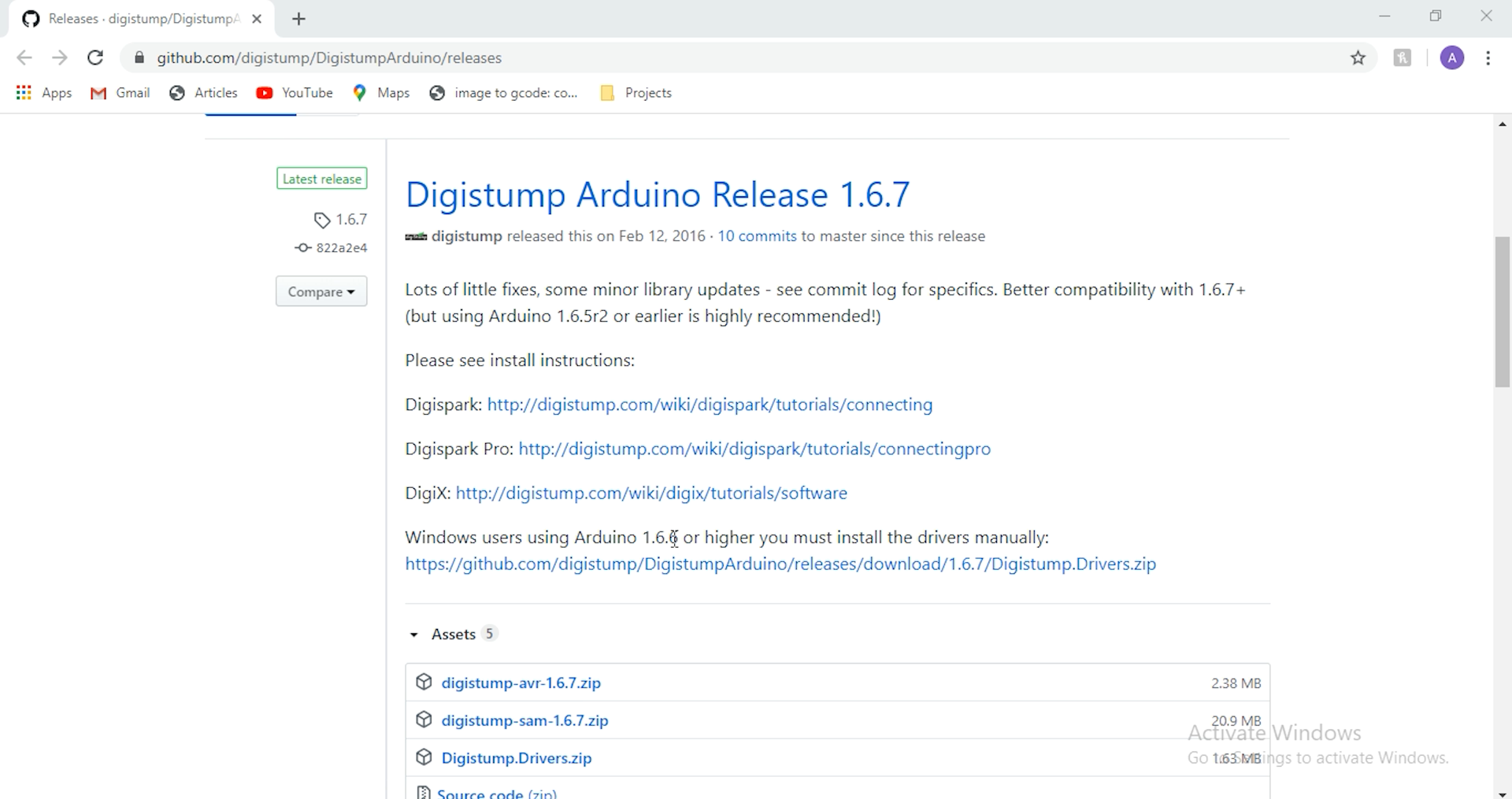The height and width of the screenshot is (799, 1512).
Task: Open the image to gcode bookmark
Action: click(x=503, y=93)
